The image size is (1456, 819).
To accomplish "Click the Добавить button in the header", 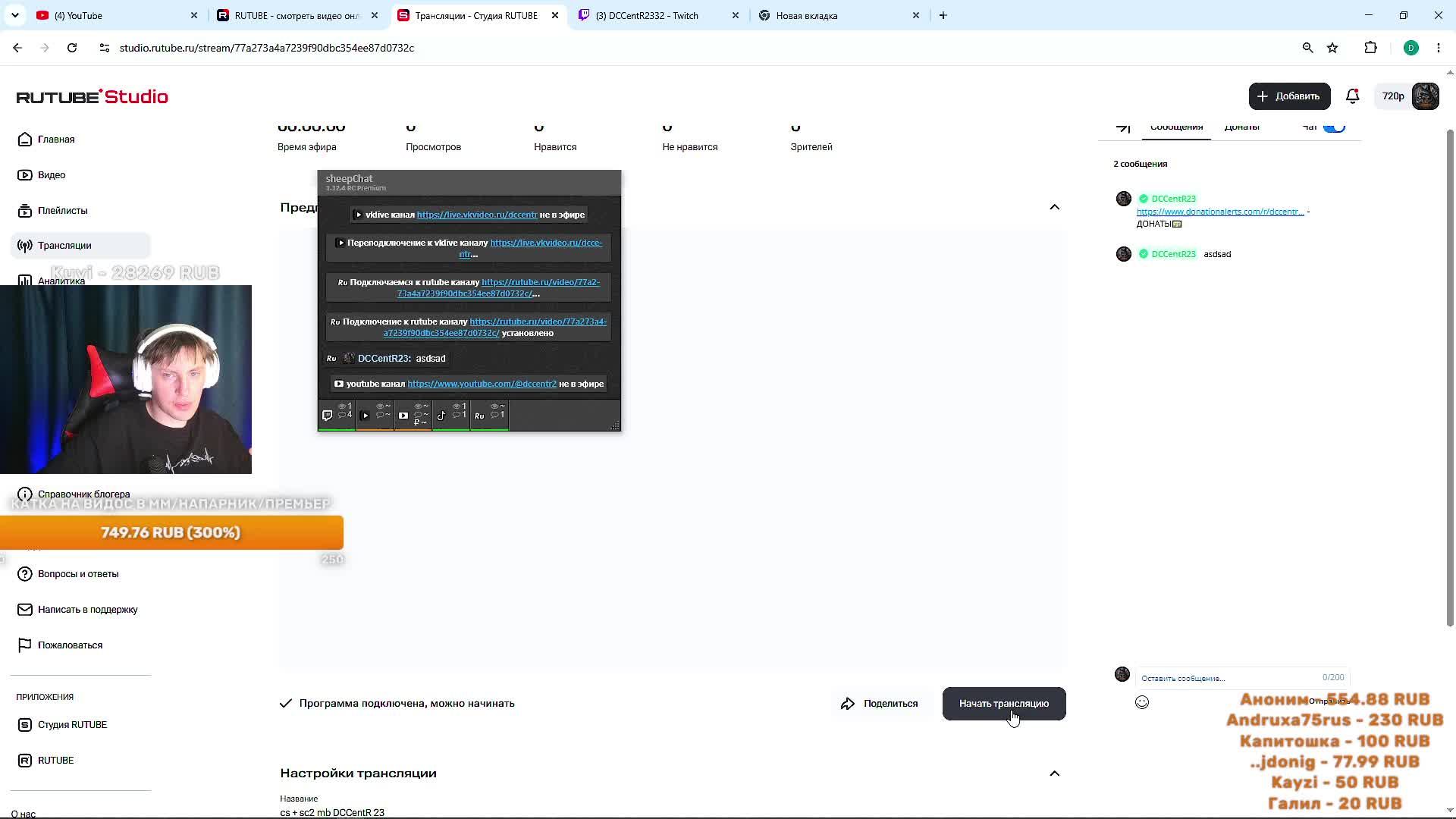I will (1289, 96).
